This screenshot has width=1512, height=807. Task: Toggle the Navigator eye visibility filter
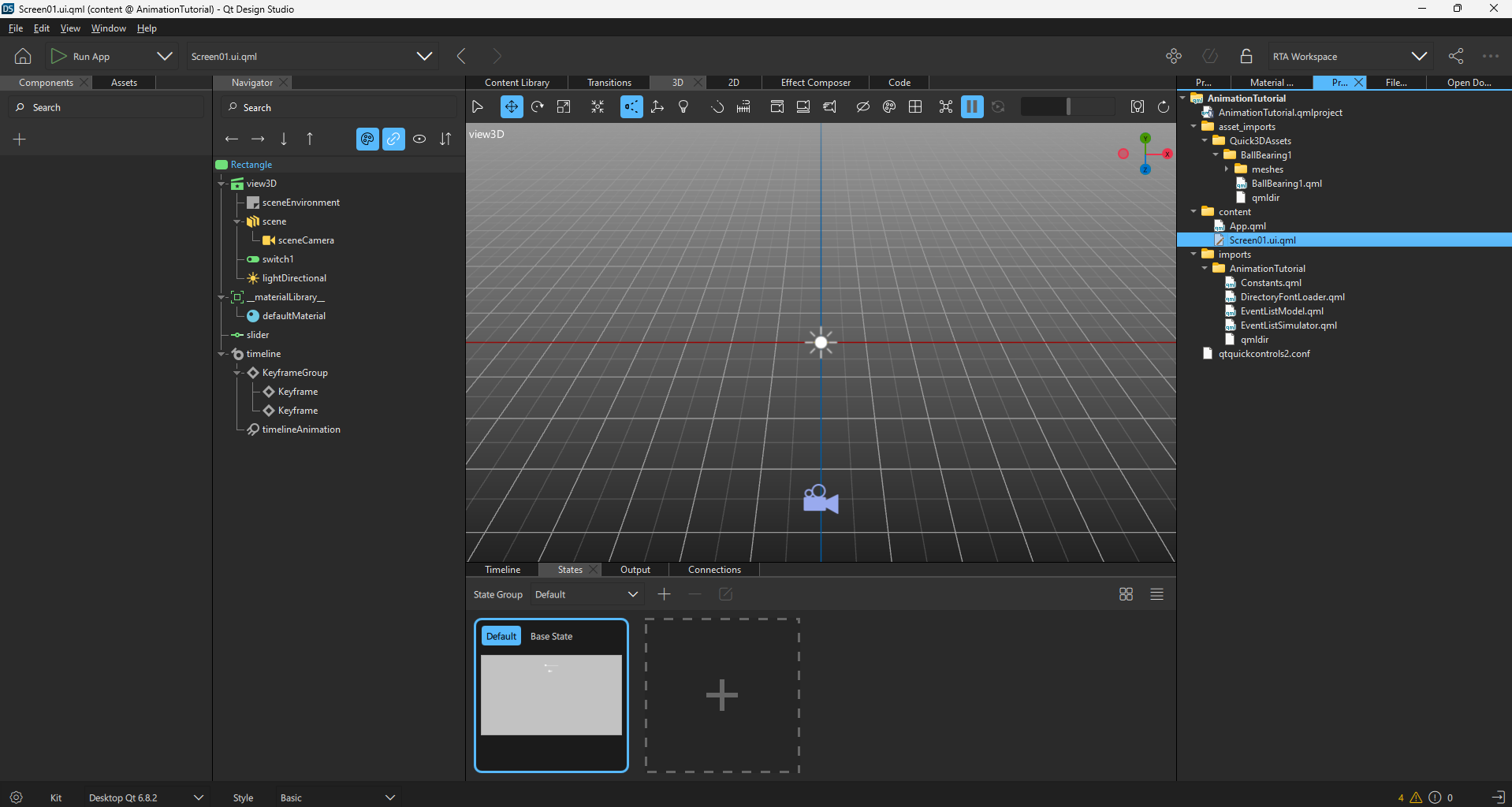point(419,139)
